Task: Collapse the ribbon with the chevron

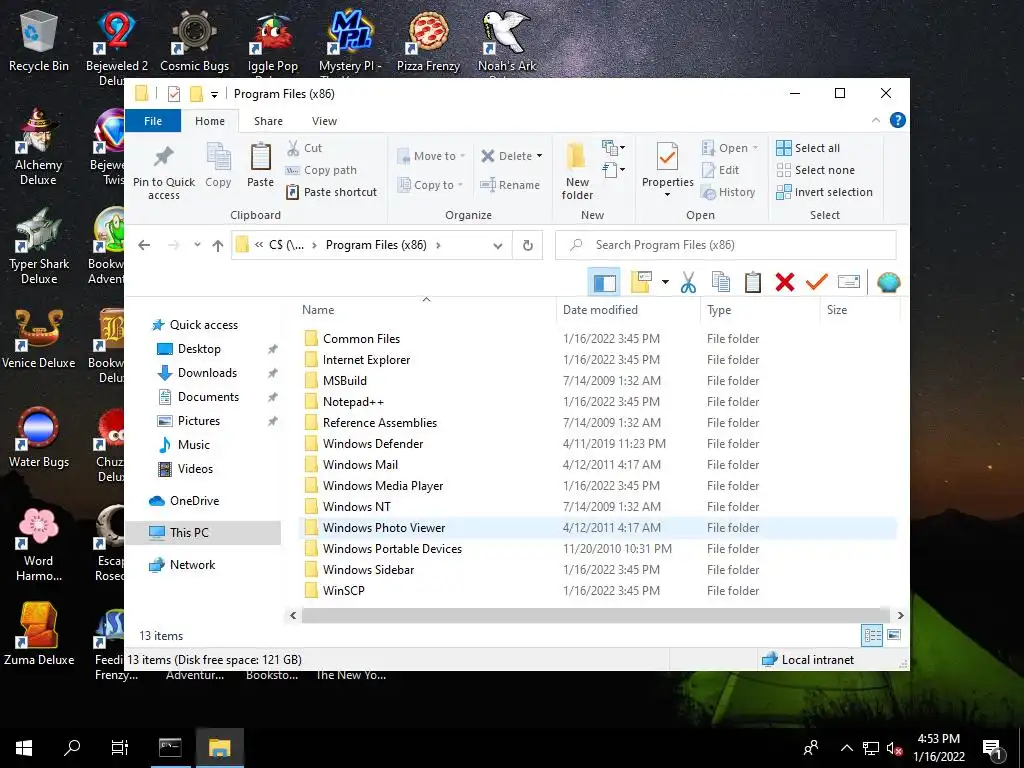Action: click(x=876, y=120)
